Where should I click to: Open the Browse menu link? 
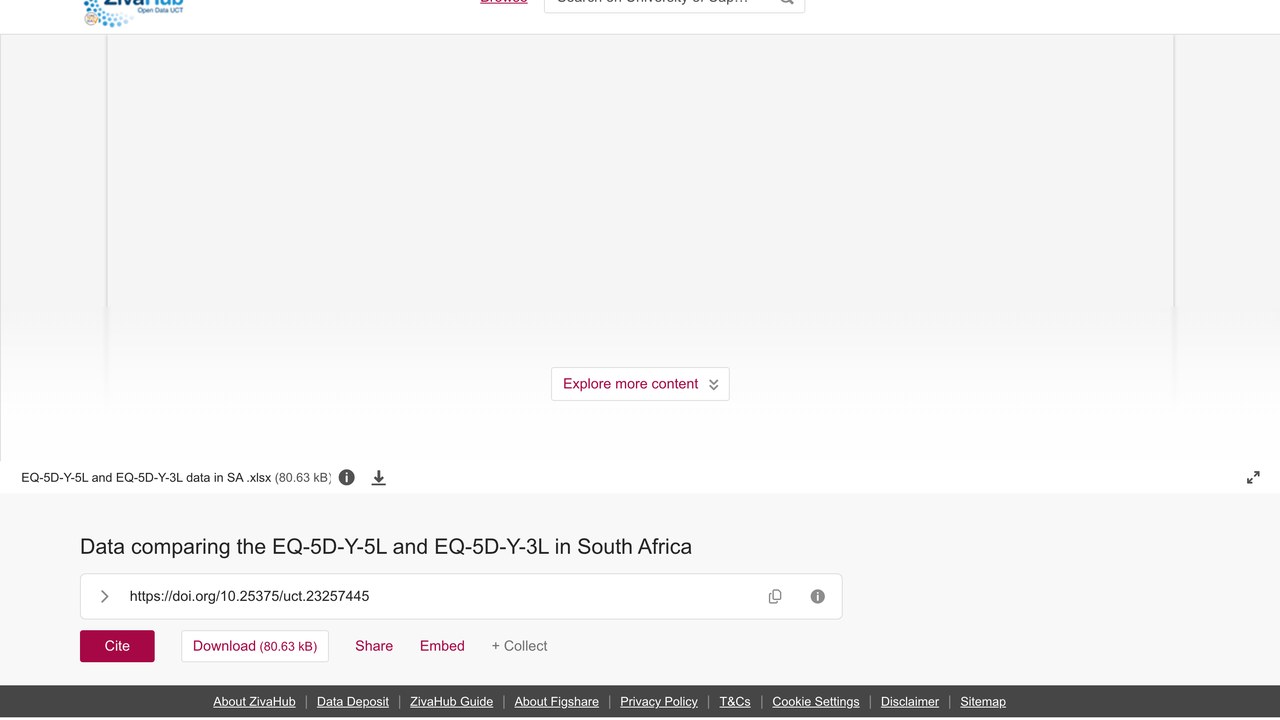point(504,3)
